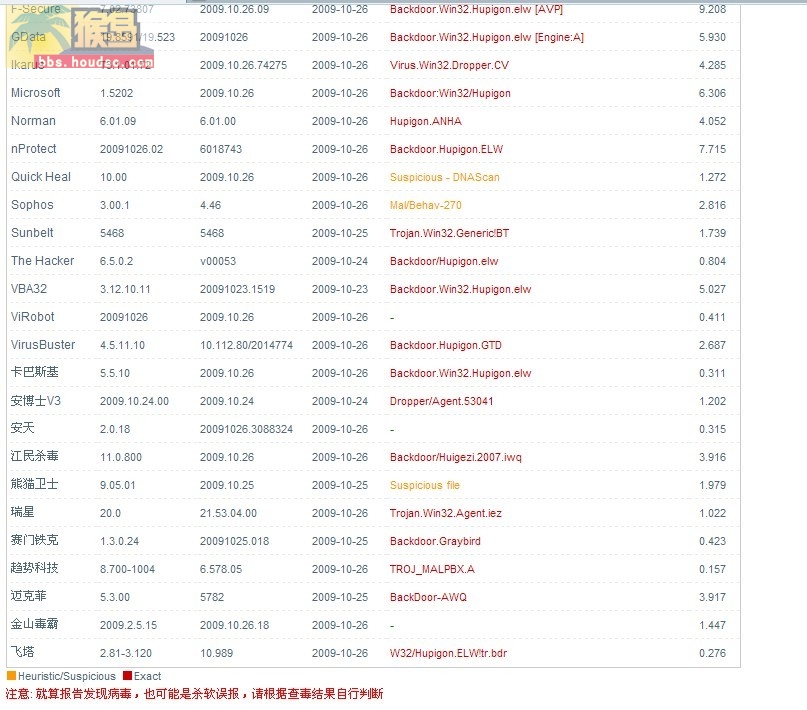Click result Dropper/Agent.53041
The height and width of the screenshot is (710, 807).
tap(441, 401)
